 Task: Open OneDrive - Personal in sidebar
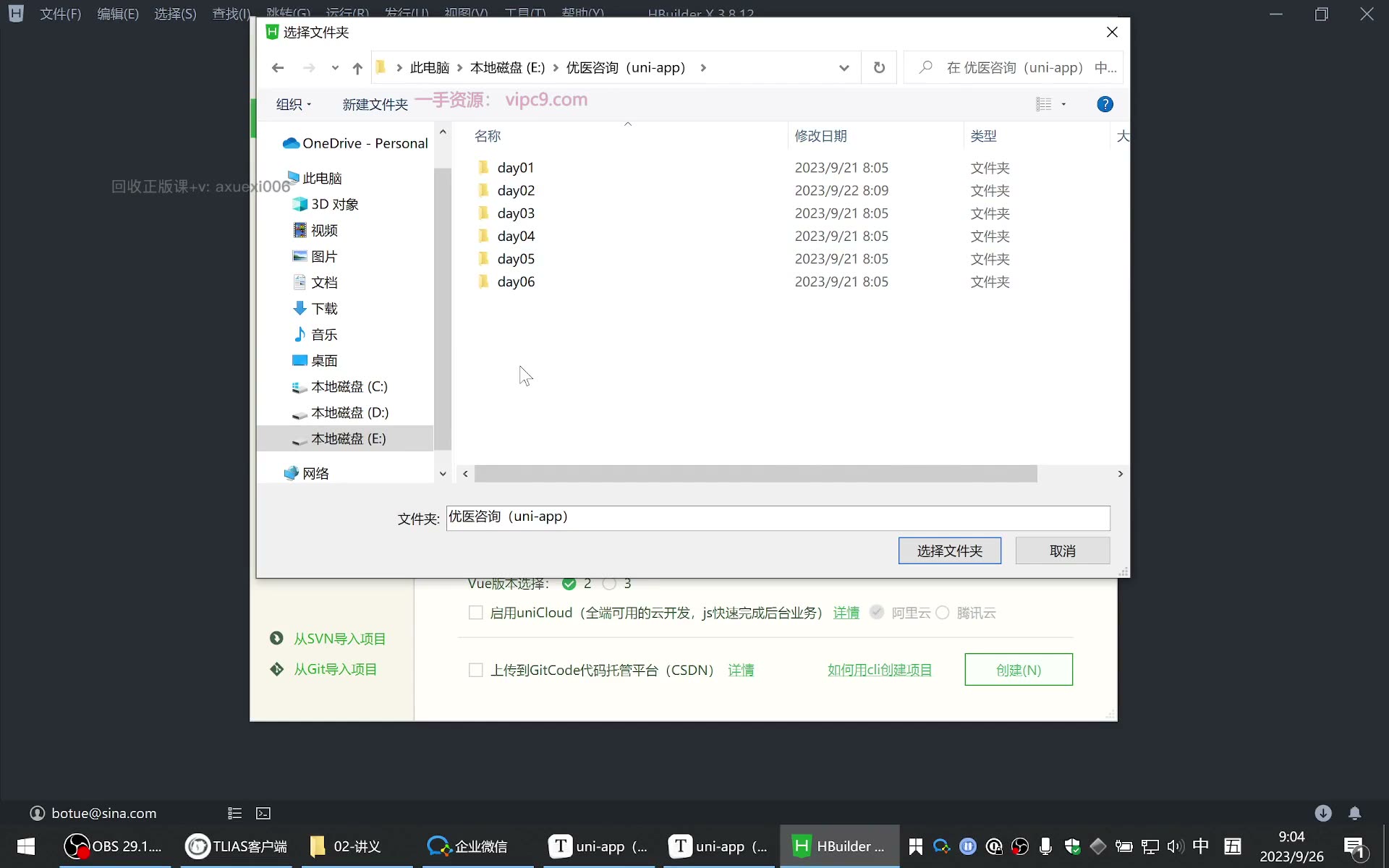[x=355, y=143]
